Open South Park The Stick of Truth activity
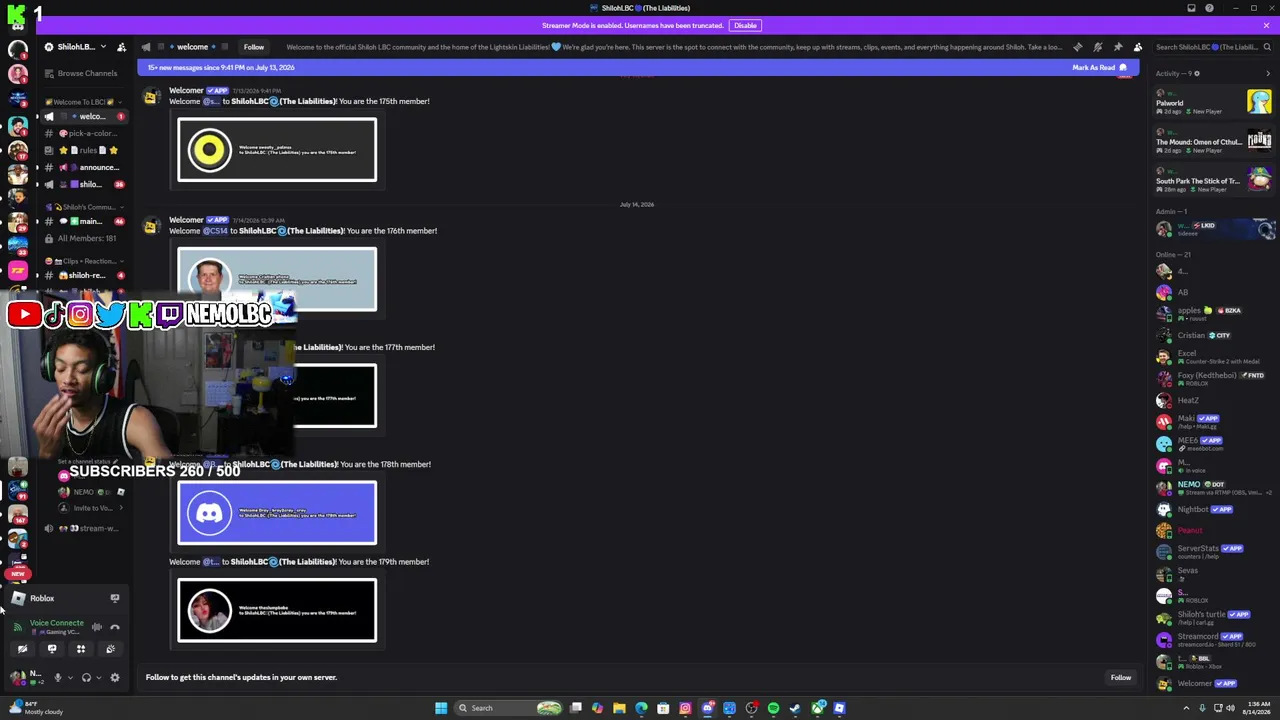The width and height of the screenshot is (1280, 720). pos(1213,181)
